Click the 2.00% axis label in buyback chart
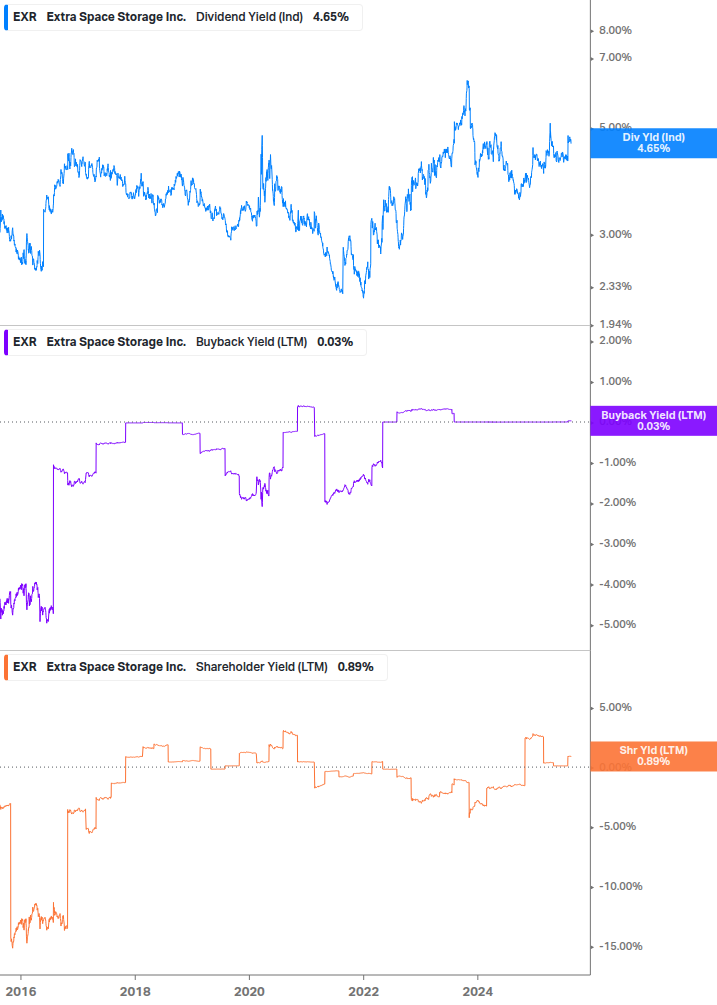The image size is (717, 1005). (615, 340)
